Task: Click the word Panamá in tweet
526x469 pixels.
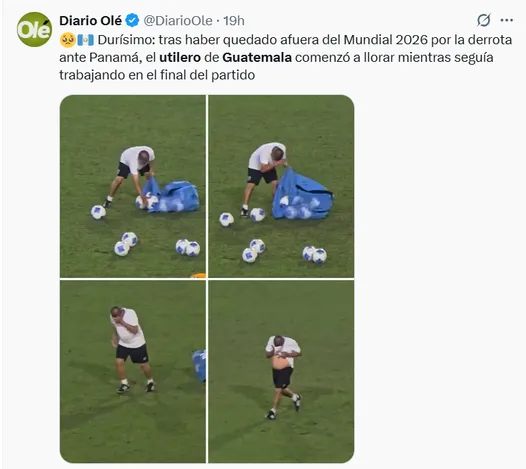Action: 114,58
